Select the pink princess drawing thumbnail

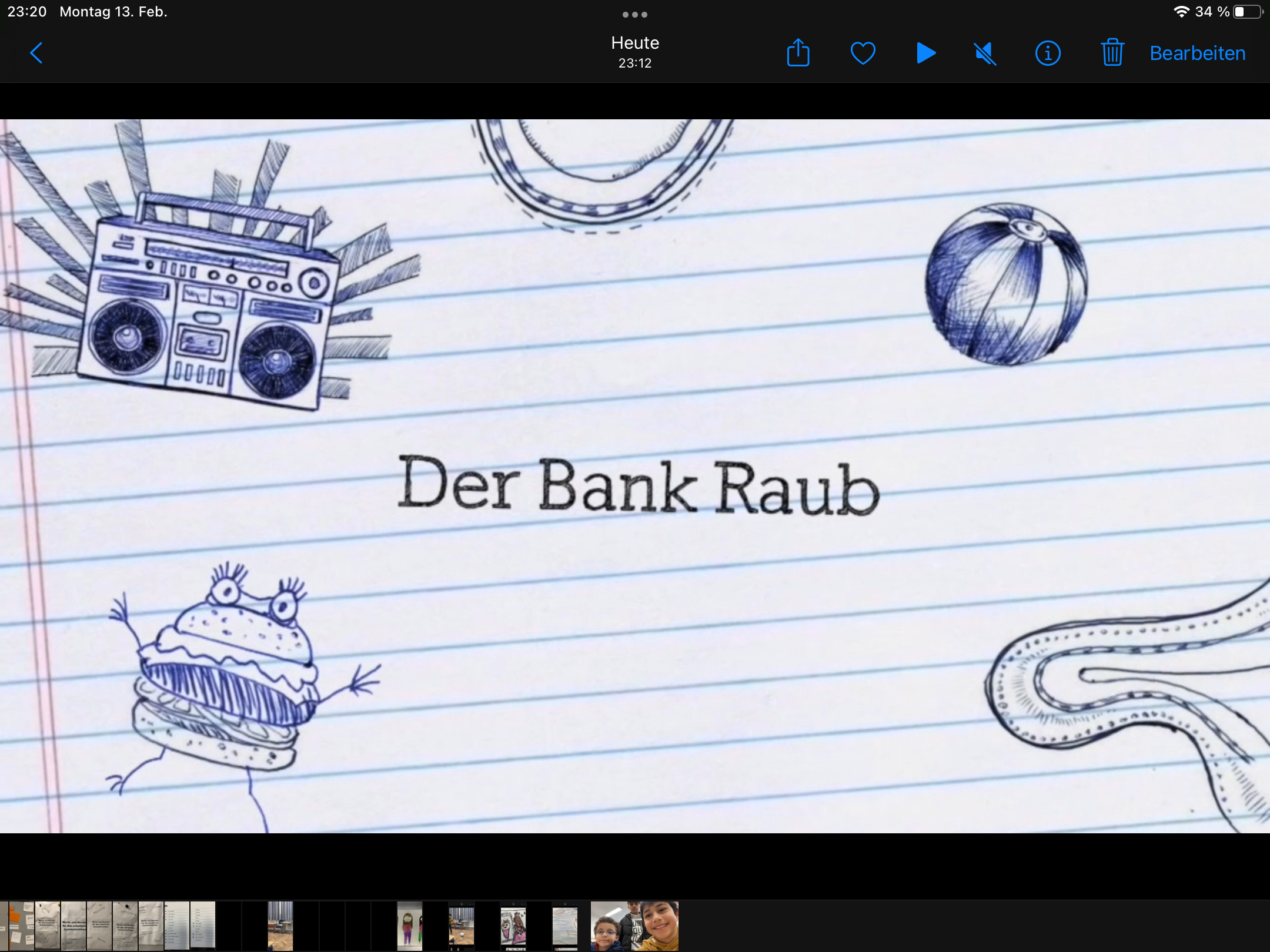coord(513,926)
